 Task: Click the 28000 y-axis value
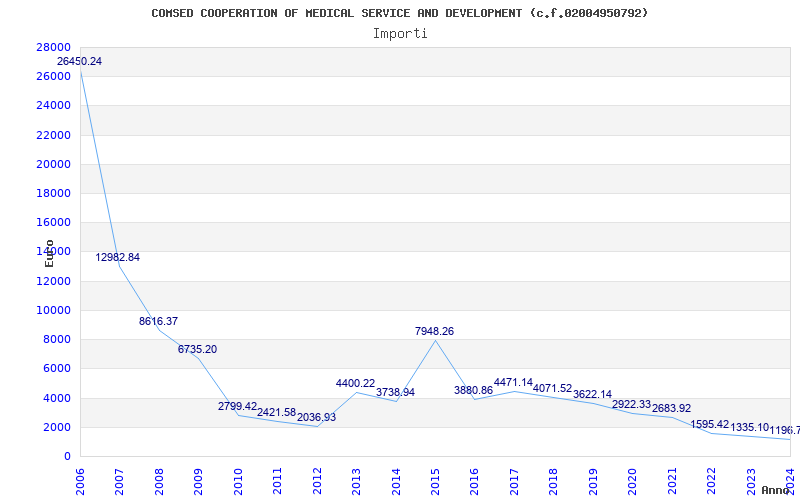tap(53, 47)
